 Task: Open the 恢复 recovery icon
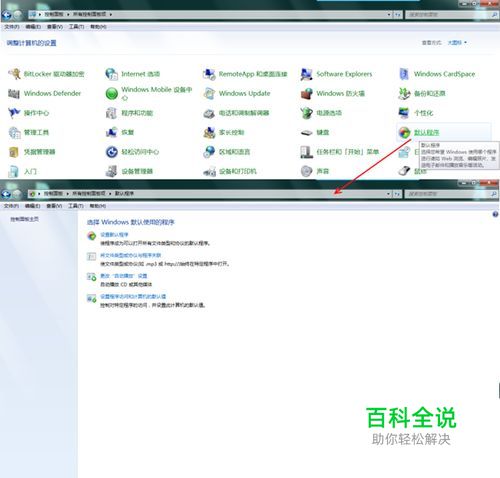[111, 132]
